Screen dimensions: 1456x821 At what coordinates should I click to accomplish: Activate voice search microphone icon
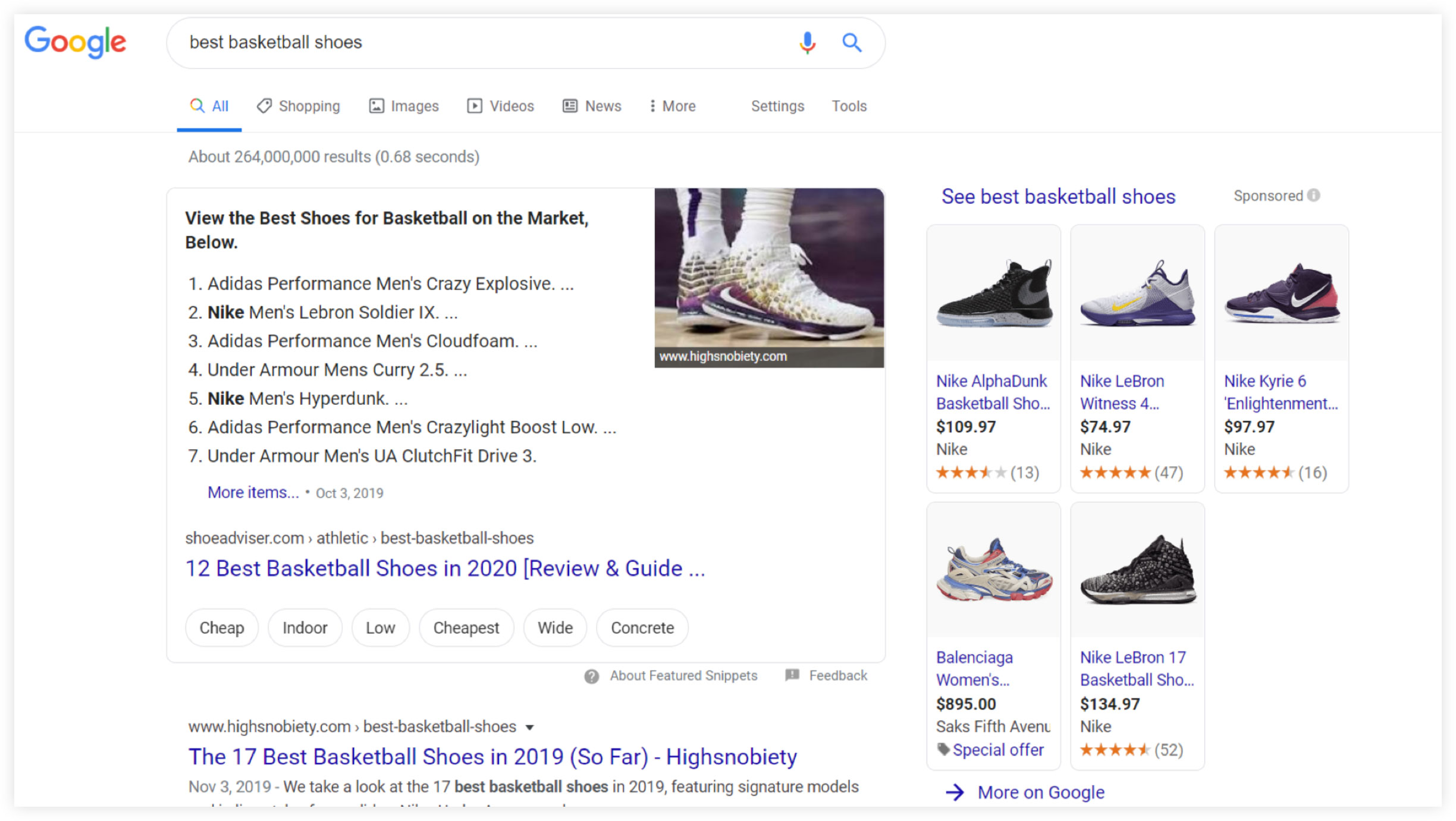coord(807,42)
